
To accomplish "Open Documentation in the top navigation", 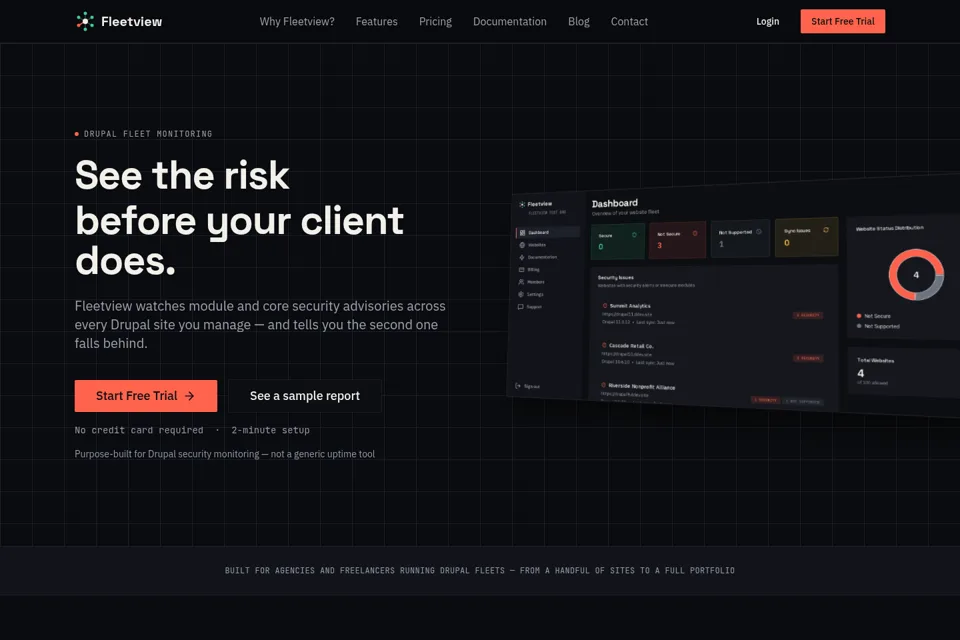I will (509, 21).
